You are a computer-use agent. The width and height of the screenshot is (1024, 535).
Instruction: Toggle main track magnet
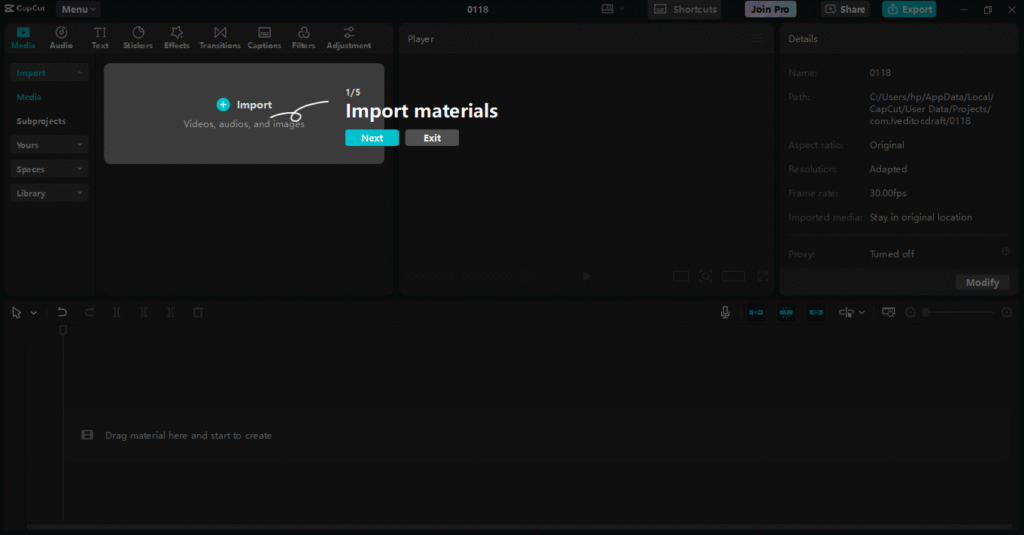coord(756,312)
